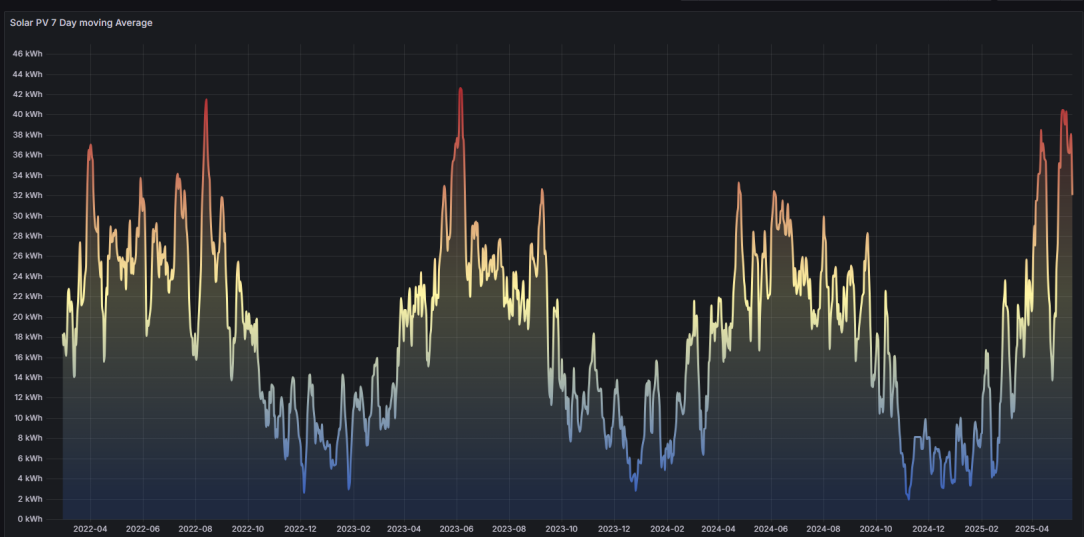Click the 2023-04 x-axis date label
Screen dimensions: 1084x537
(x=404, y=529)
